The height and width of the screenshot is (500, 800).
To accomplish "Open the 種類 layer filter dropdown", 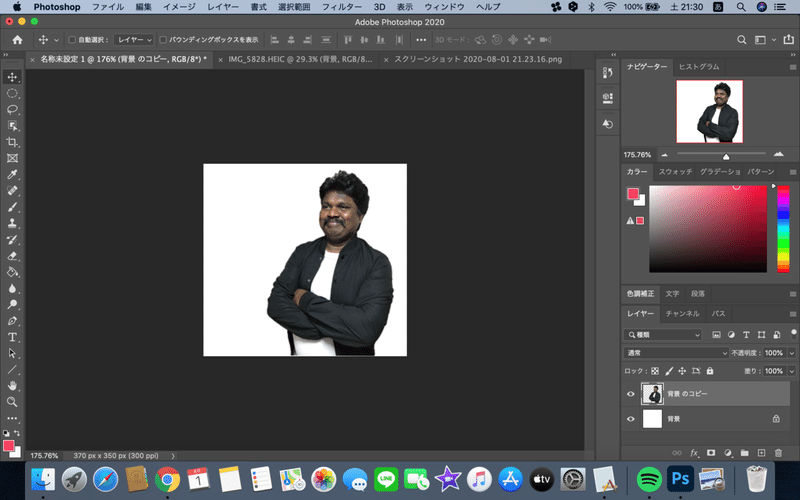I will tap(664, 334).
